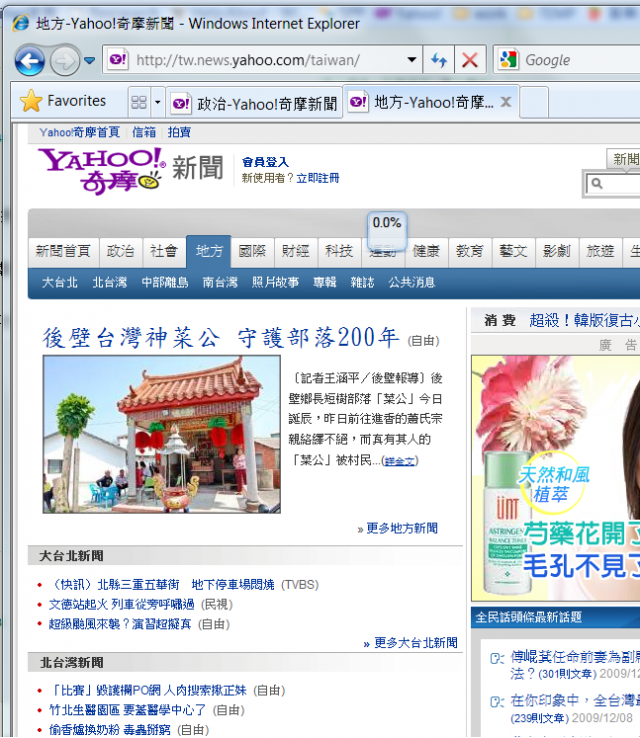Image resolution: width=640 pixels, height=738 pixels.
Task: Click the Google search provider icon
Action: 508,59
